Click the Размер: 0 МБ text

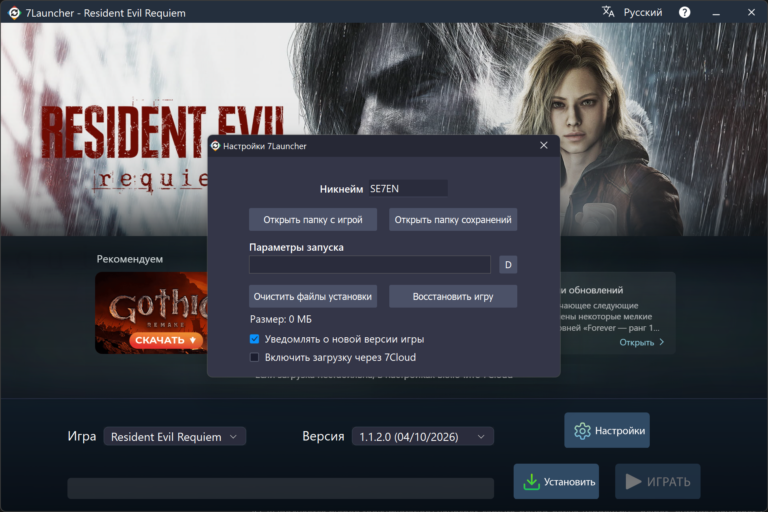point(281,319)
